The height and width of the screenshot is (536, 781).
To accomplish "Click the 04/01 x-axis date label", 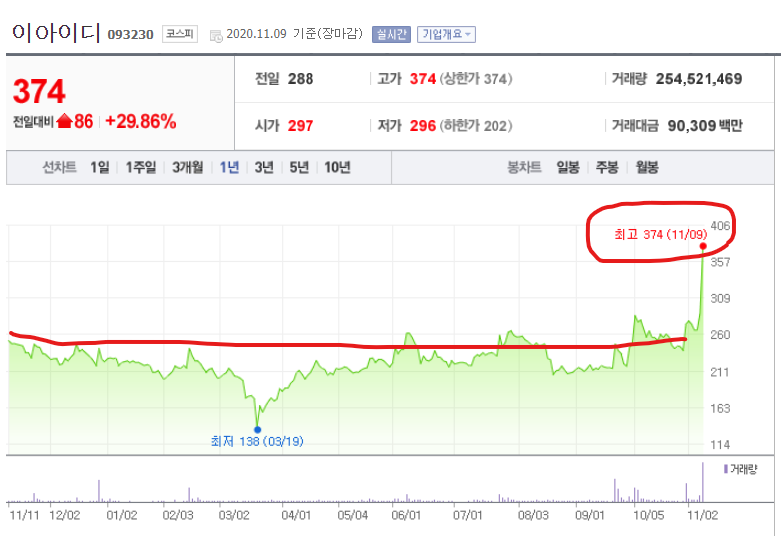I will (296, 515).
